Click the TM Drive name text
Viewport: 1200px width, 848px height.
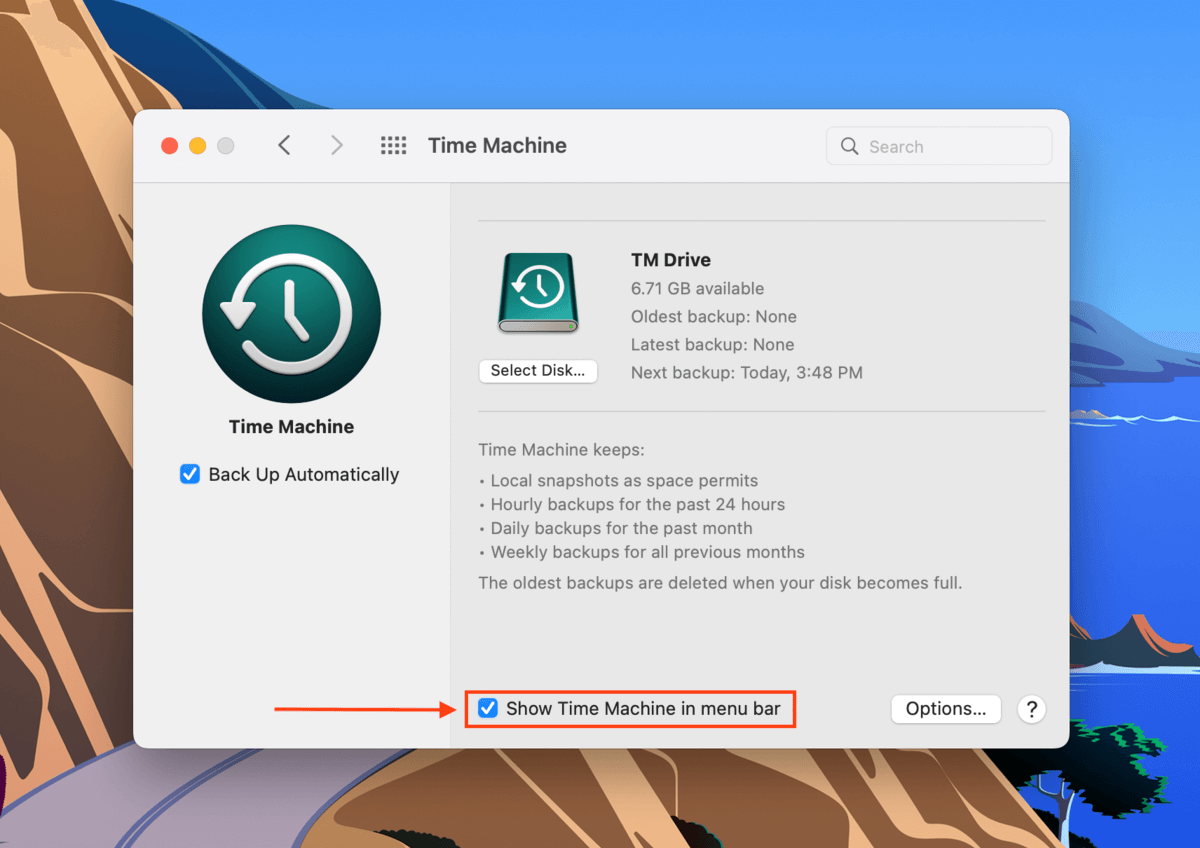[x=671, y=260]
